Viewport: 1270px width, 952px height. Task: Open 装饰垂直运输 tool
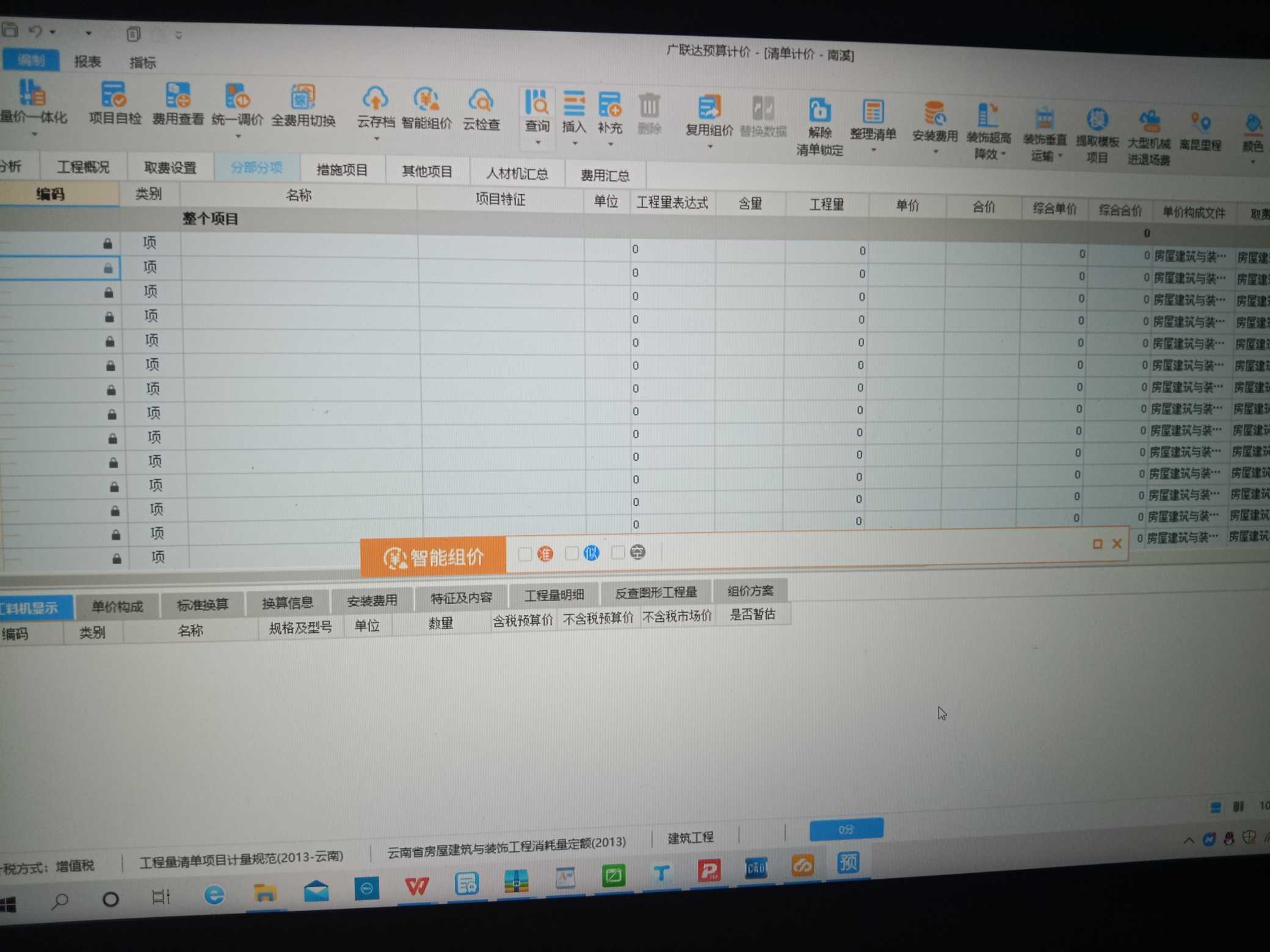tap(1045, 135)
